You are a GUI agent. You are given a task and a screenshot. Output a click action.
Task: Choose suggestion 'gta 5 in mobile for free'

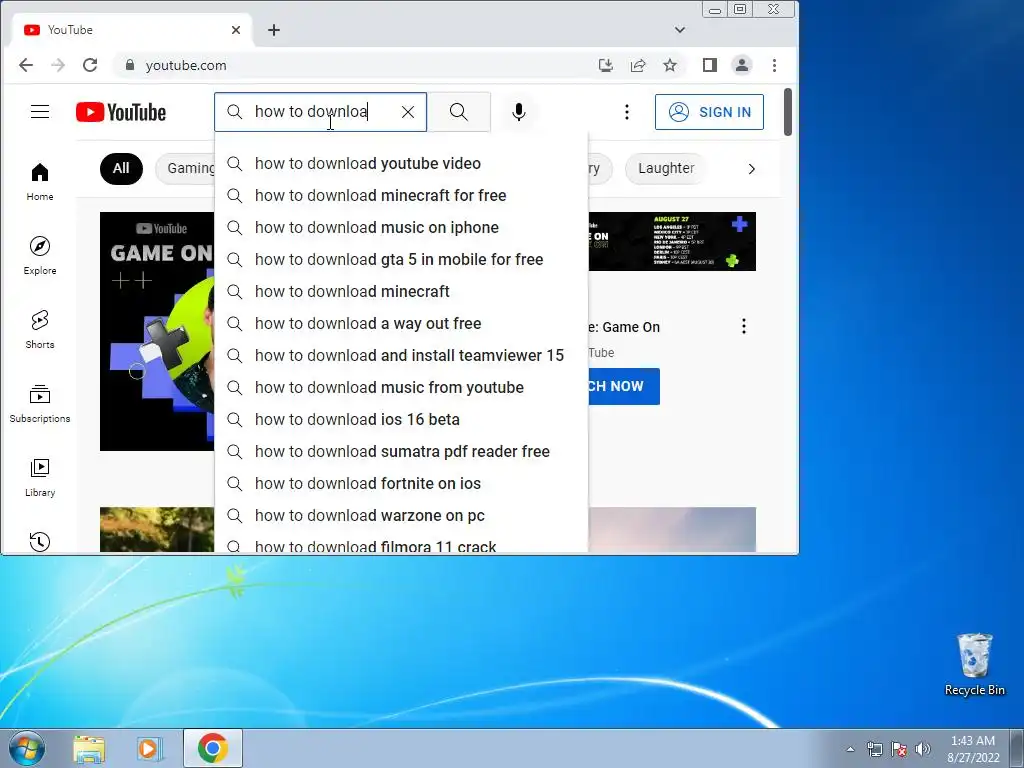(401, 259)
